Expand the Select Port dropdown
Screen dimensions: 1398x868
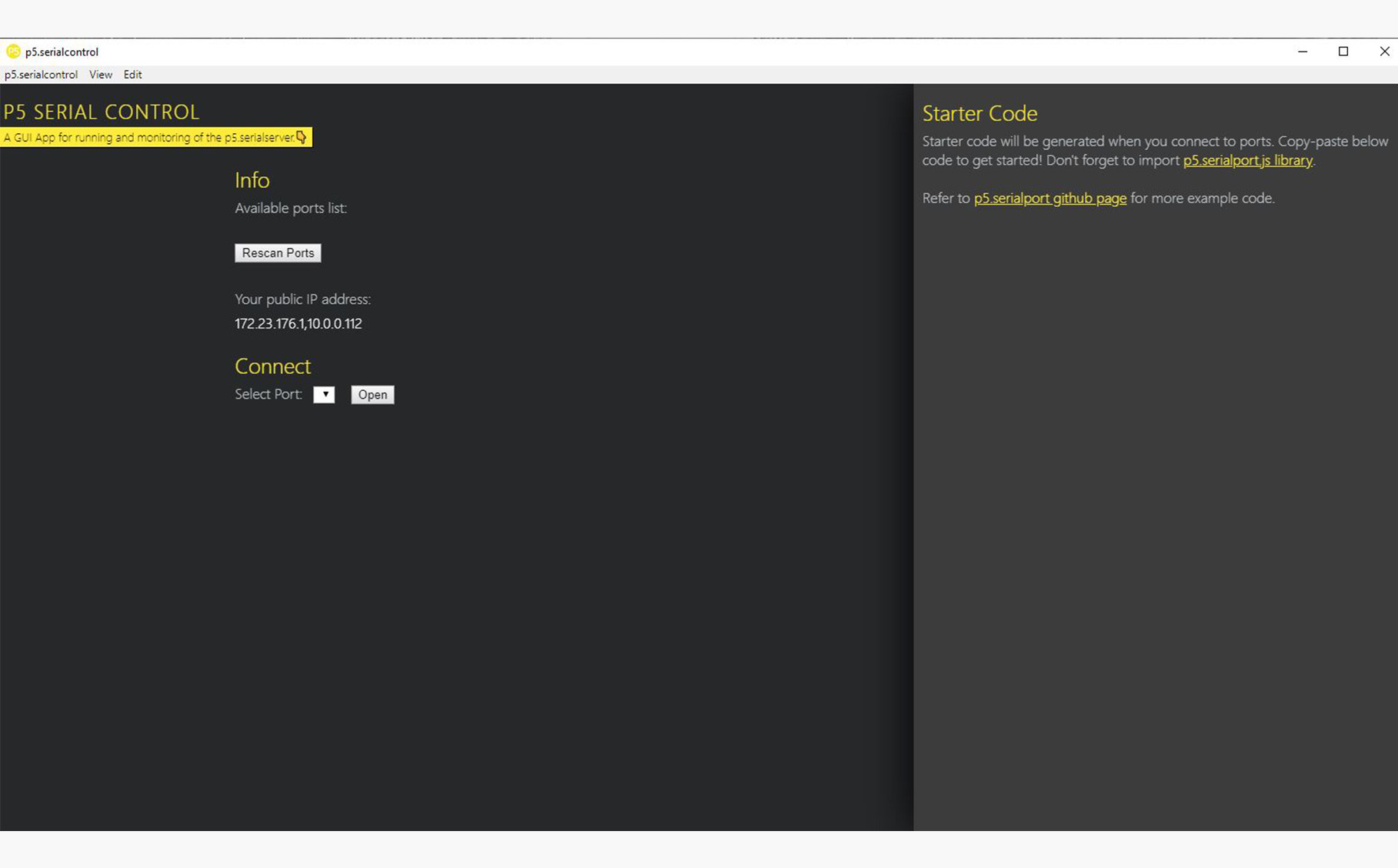coord(324,394)
